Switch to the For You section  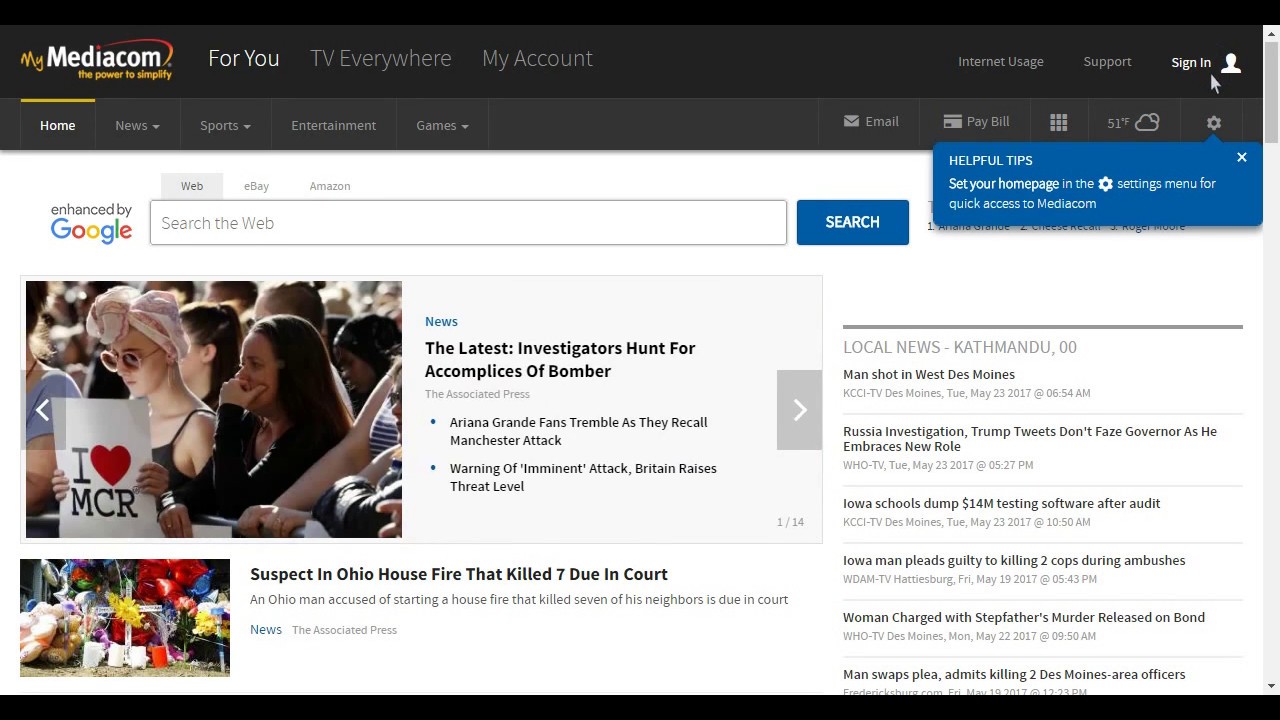244,58
